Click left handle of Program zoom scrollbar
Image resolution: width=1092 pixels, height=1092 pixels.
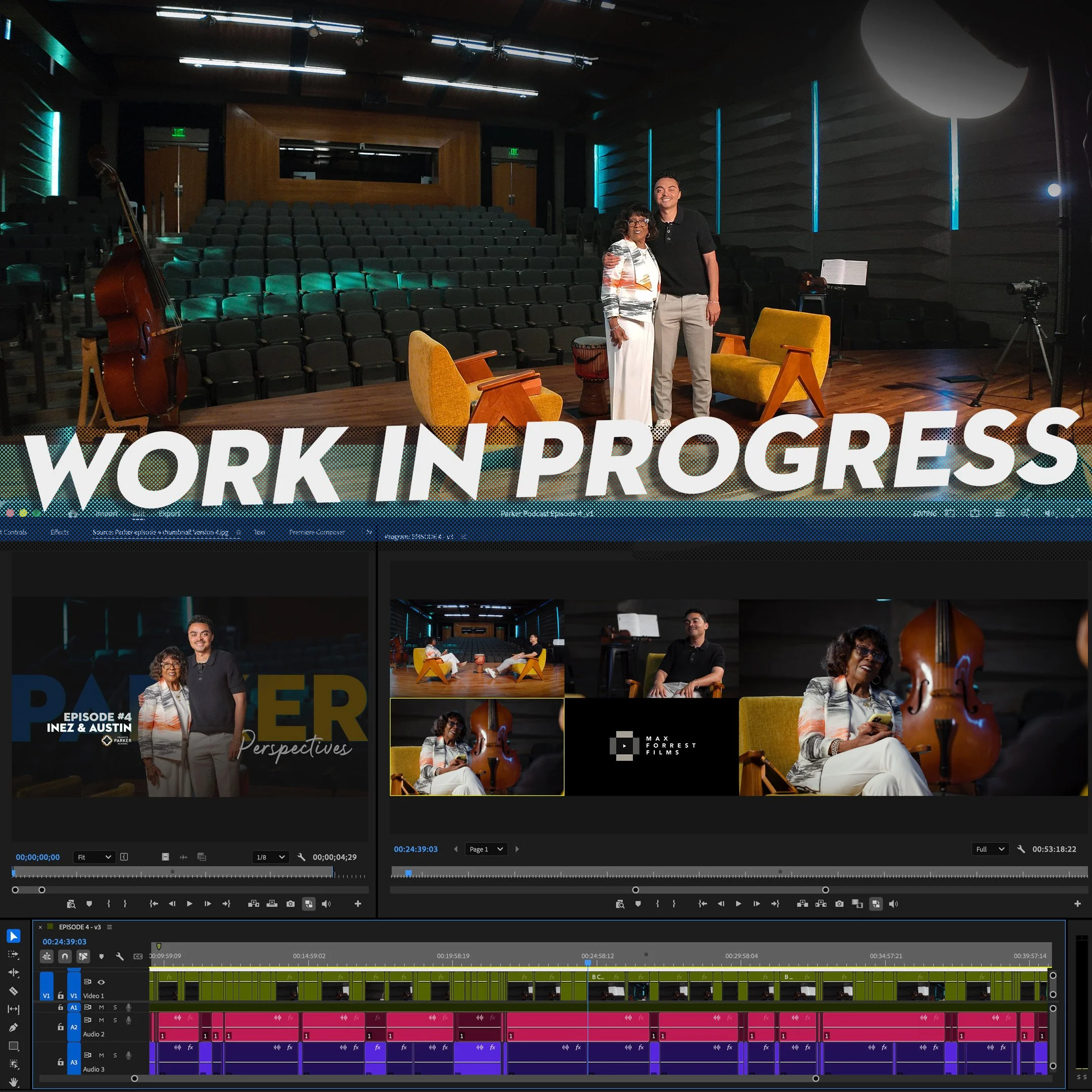click(635, 890)
